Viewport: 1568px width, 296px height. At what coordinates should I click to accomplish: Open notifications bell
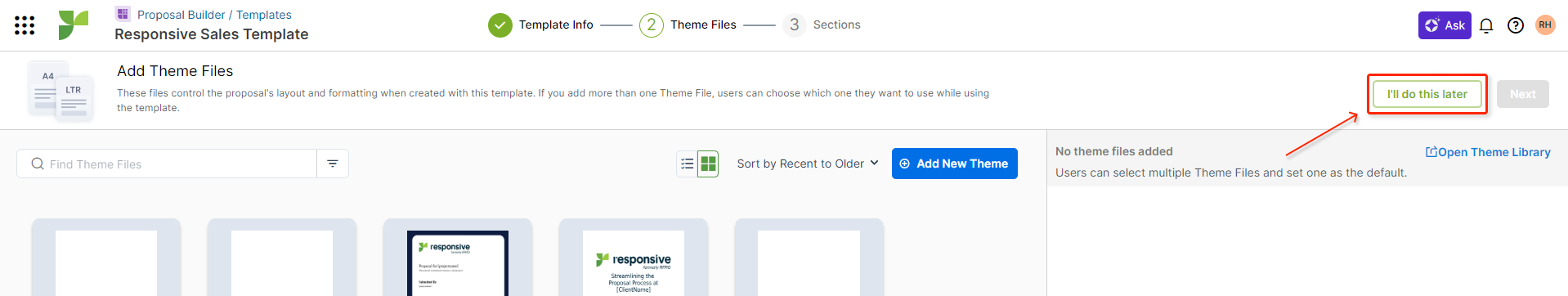tap(1486, 25)
